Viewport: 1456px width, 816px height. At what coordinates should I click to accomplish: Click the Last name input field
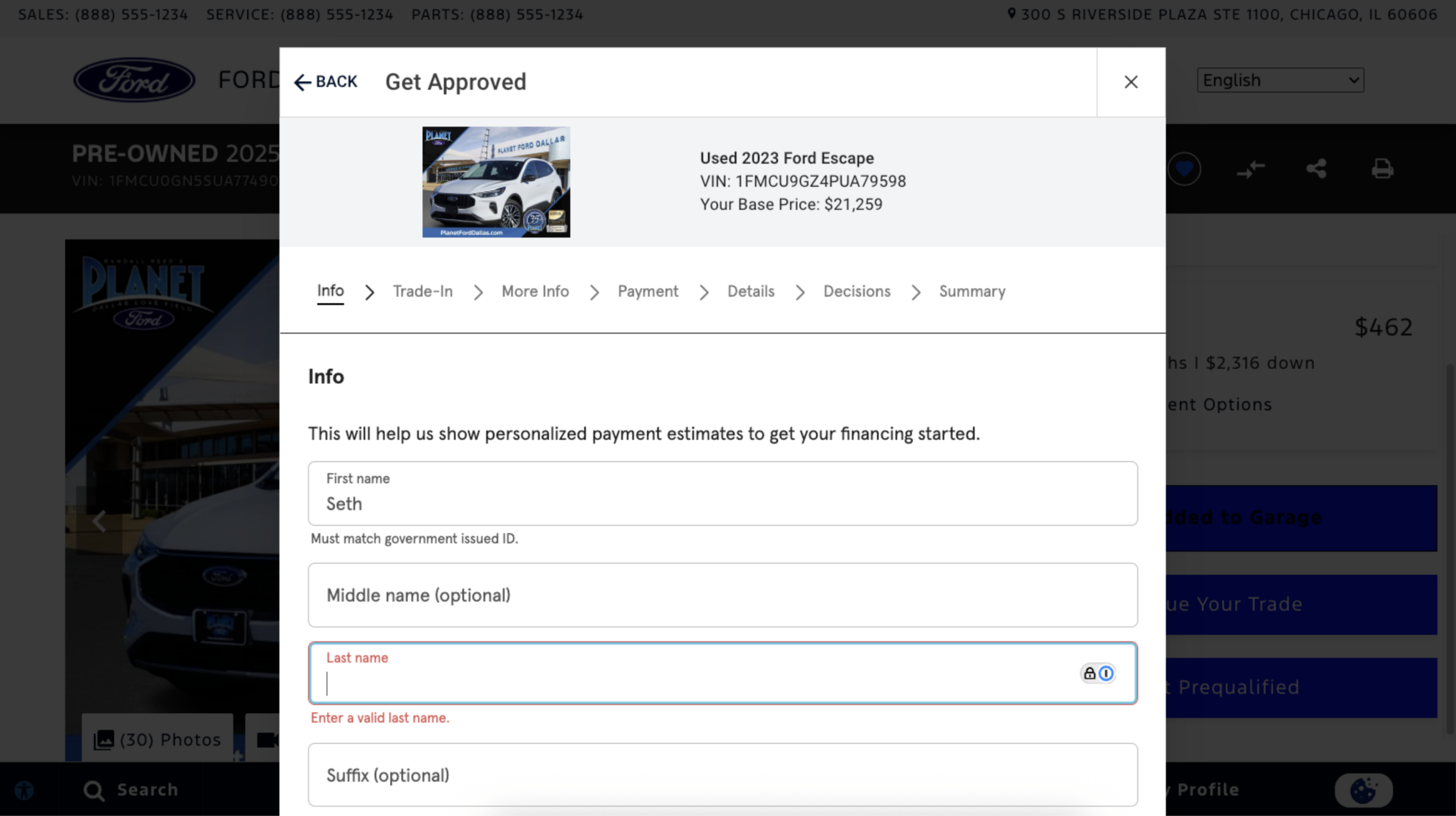[x=723, y=673]
